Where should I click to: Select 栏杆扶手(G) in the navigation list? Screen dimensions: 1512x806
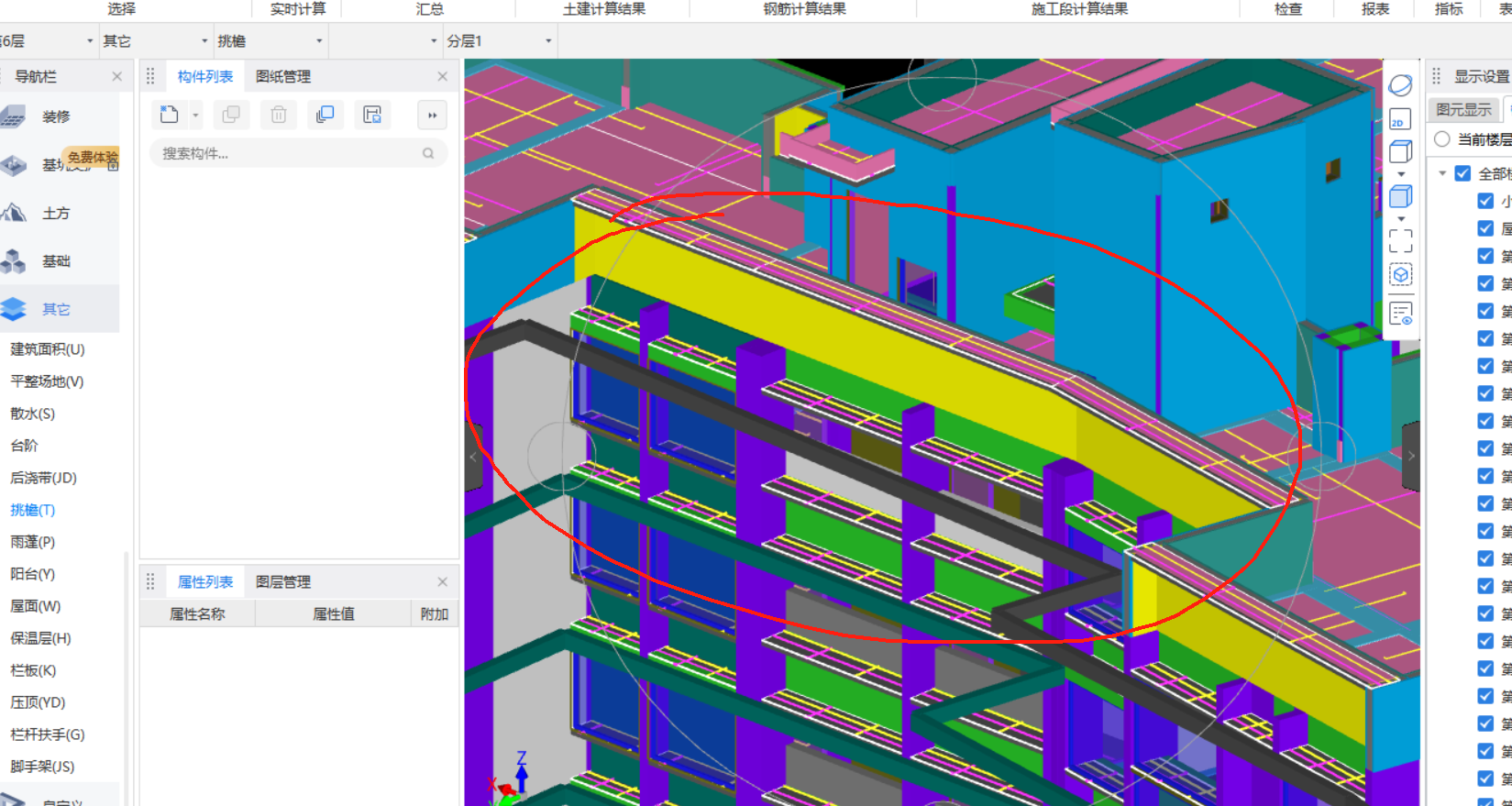(48, 734)
